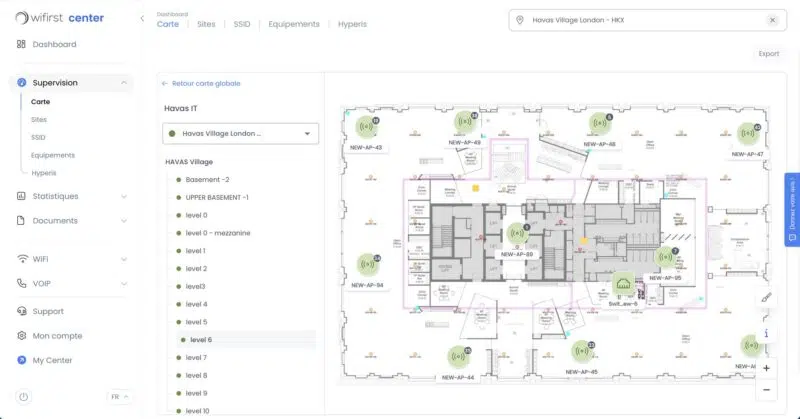
Task: Select the NEW-AP-47 access point marker
Action: (x=747, y=133)
